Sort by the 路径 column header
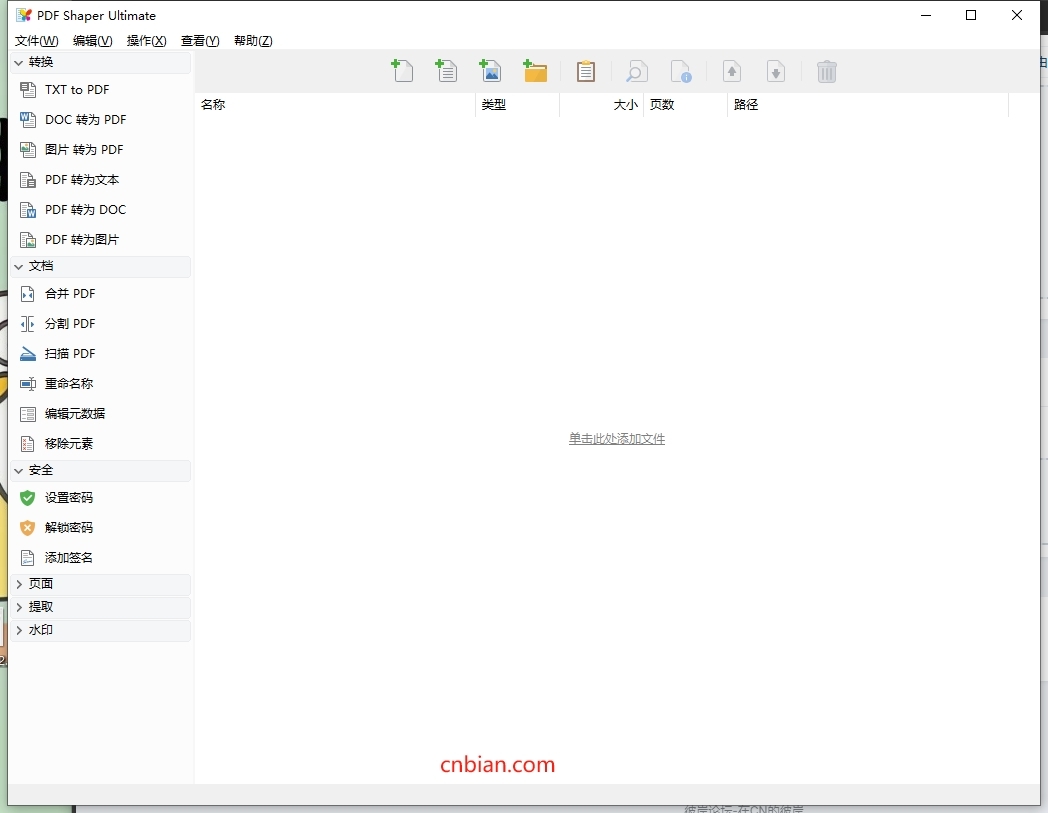This screenshot has height=813, width=1048. click(868, 105)
